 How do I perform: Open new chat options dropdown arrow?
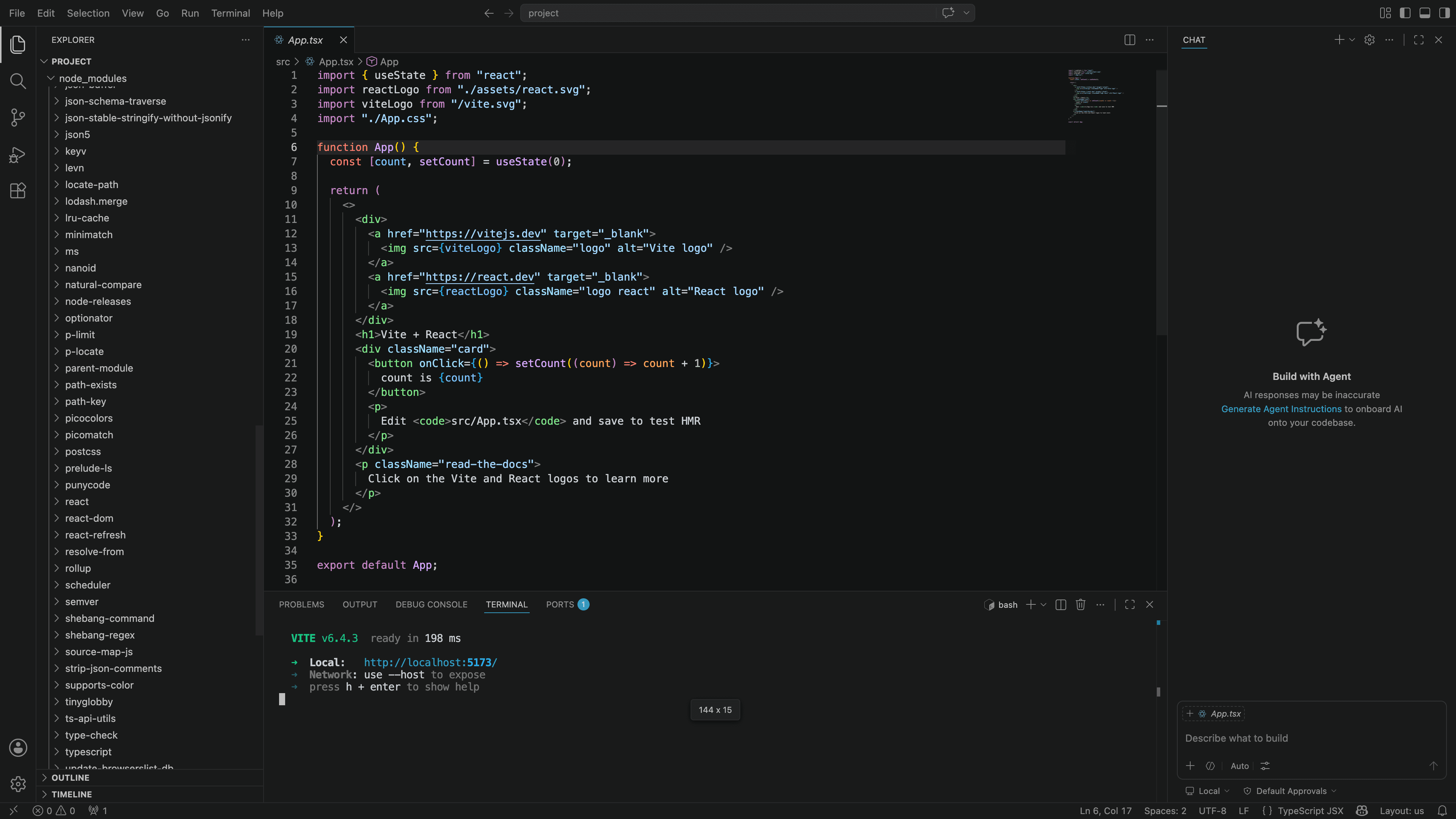click(1352, 39)
